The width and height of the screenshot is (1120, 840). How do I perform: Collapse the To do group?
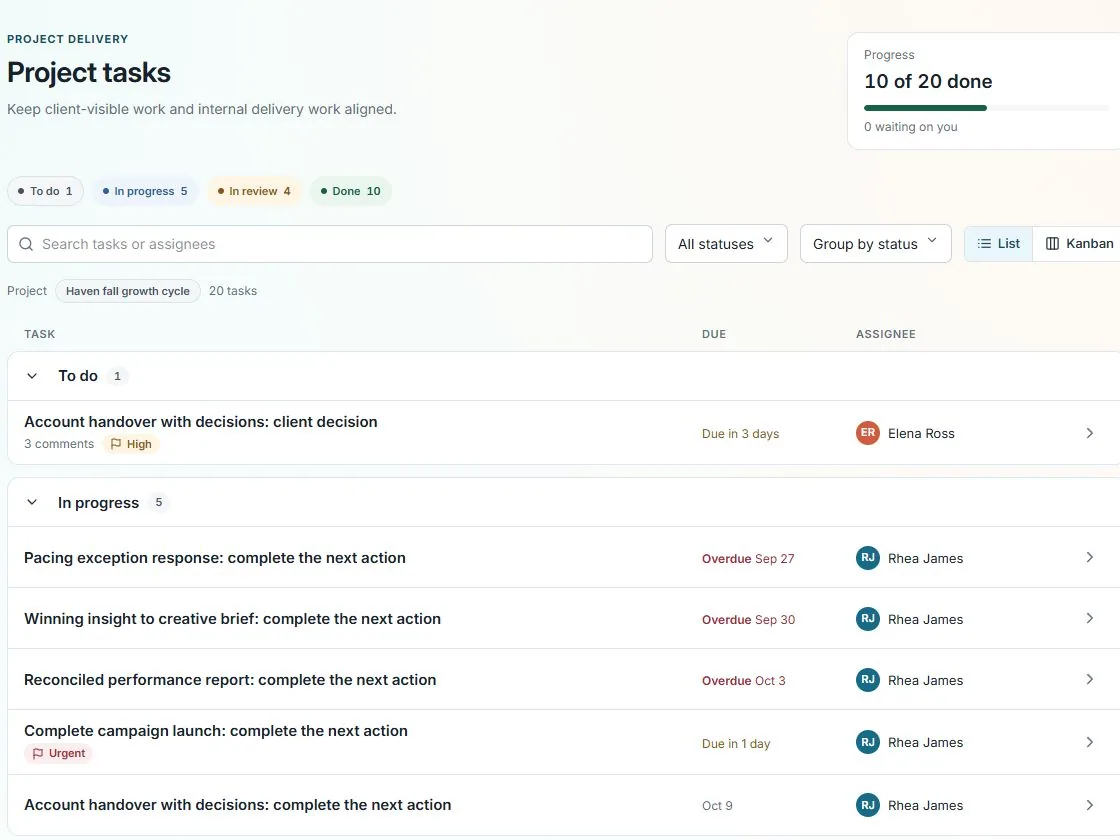[x=31, y=376]
